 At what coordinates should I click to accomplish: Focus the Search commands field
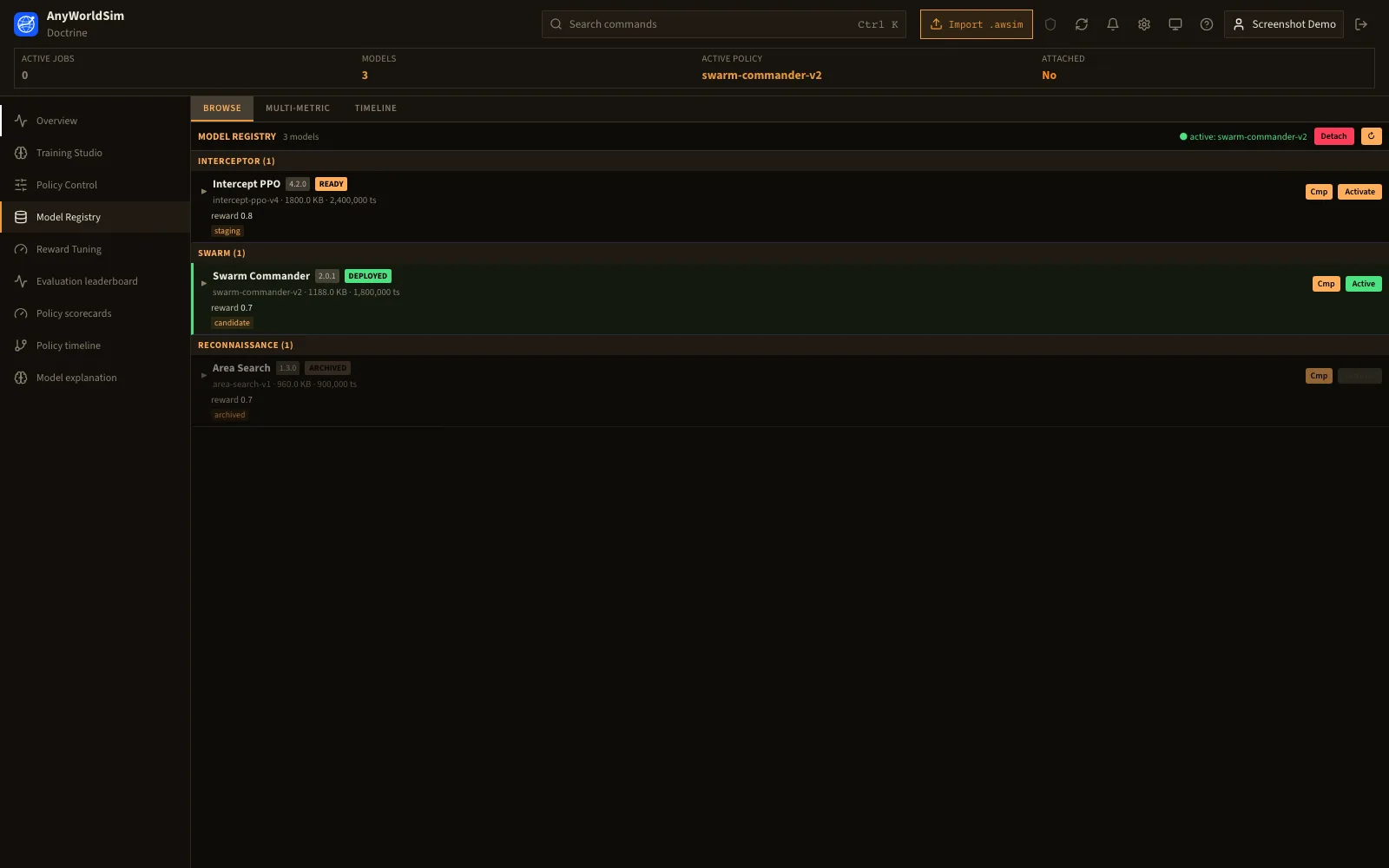coord(724,24)
